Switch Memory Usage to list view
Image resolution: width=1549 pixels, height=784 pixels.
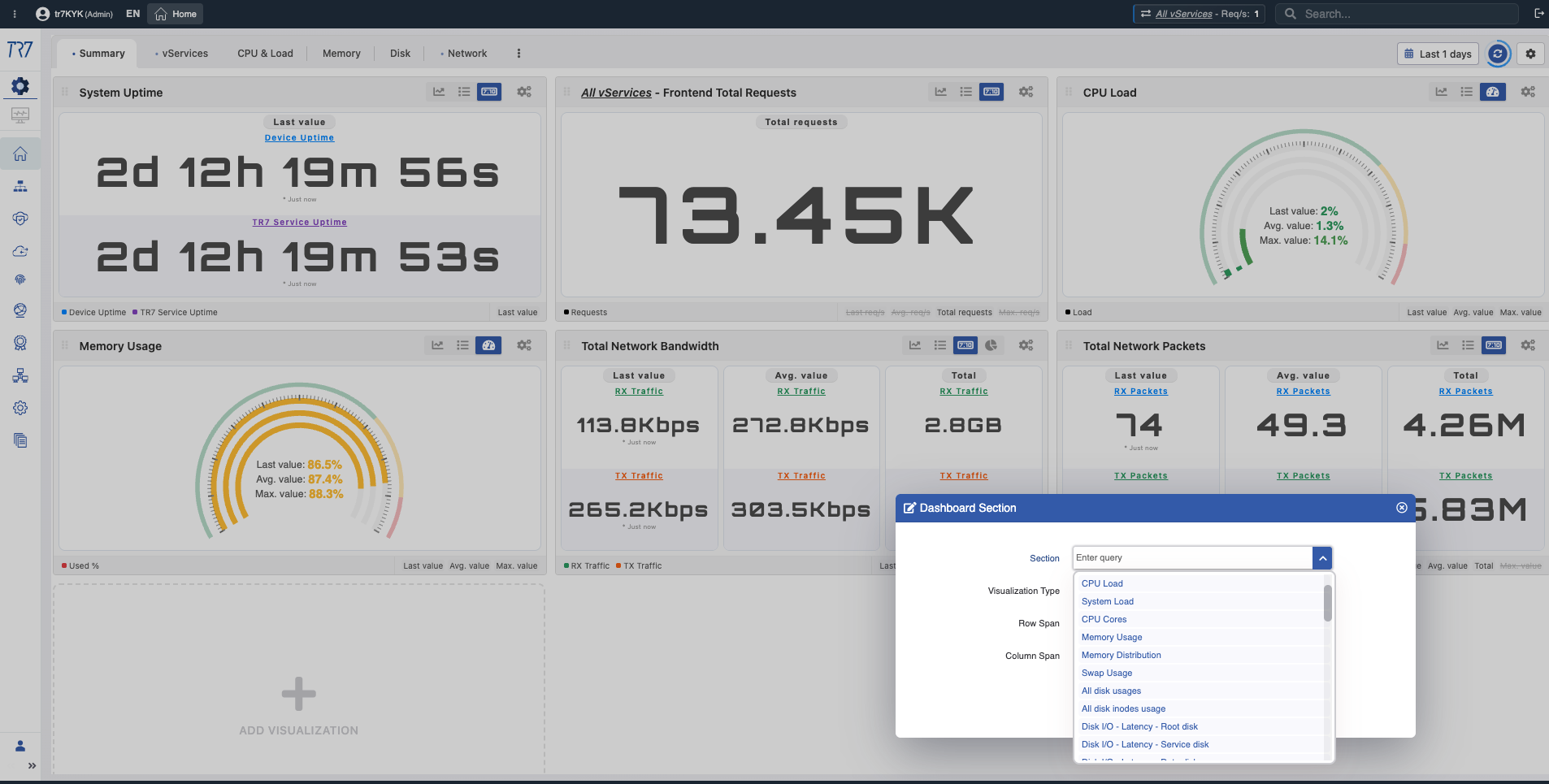coord(462,345)
